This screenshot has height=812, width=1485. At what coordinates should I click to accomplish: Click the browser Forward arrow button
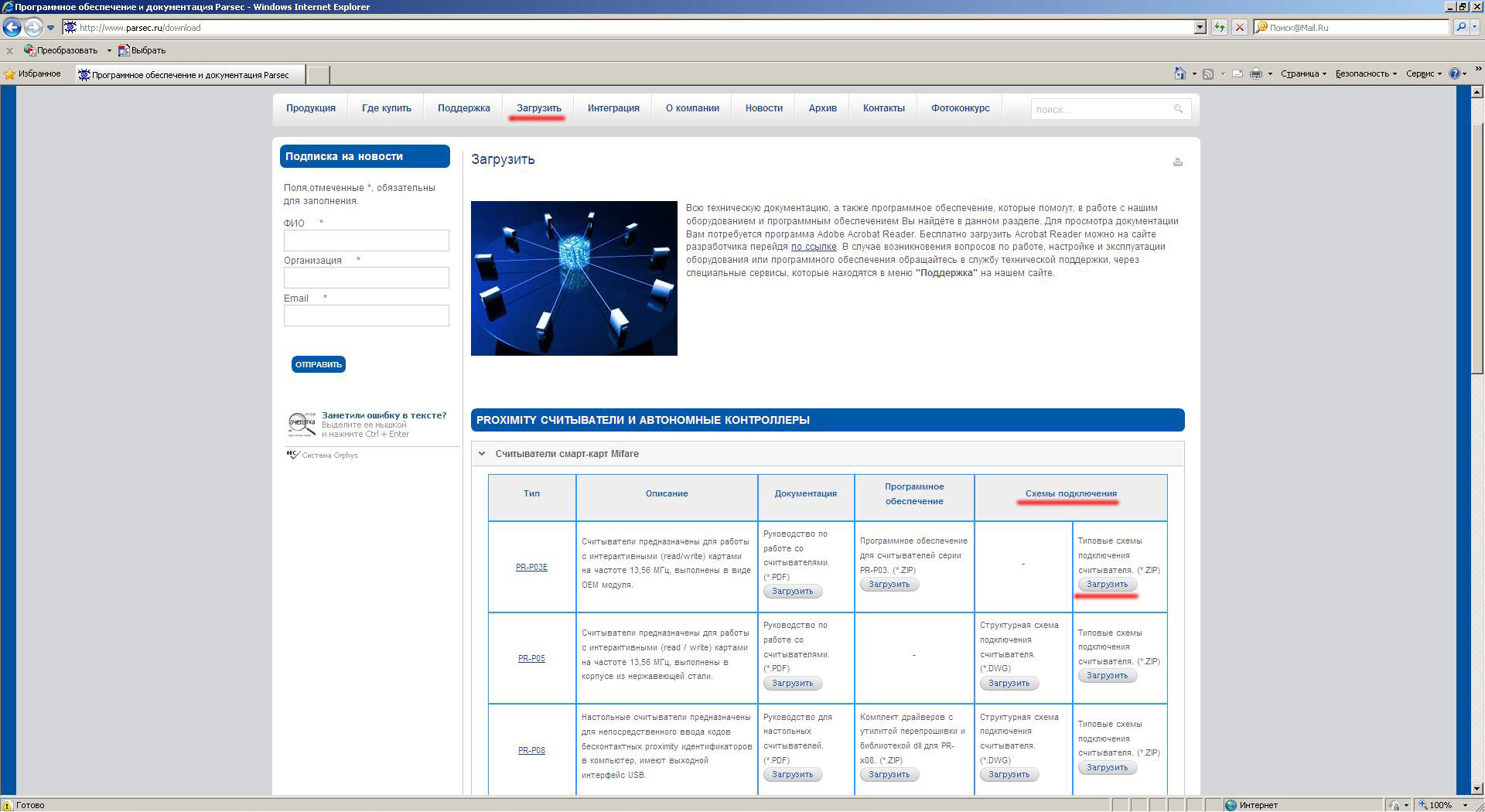coord(32,27)
